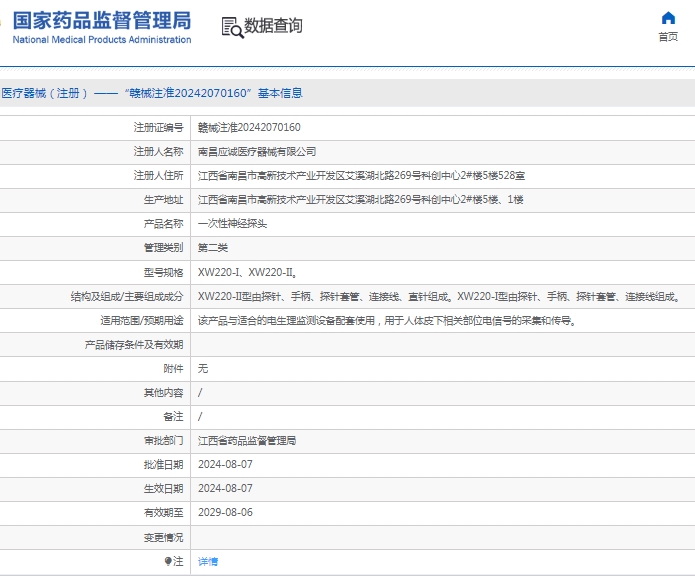695x582 pixels.
Task: Go to the 首页 home icon
Action: 668,18
